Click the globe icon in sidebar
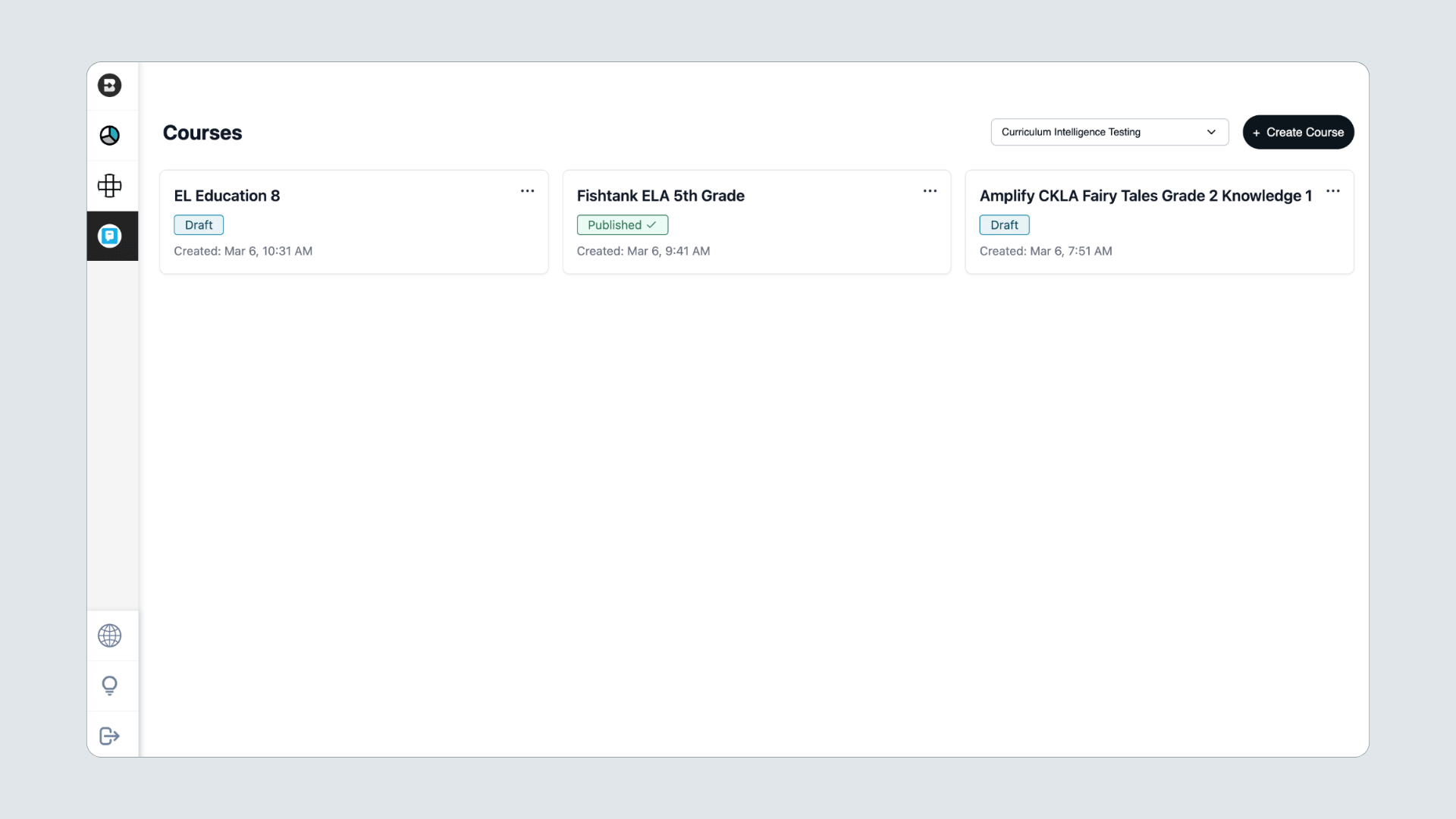Screen dimensions: 1456x819 click(109, 635)
